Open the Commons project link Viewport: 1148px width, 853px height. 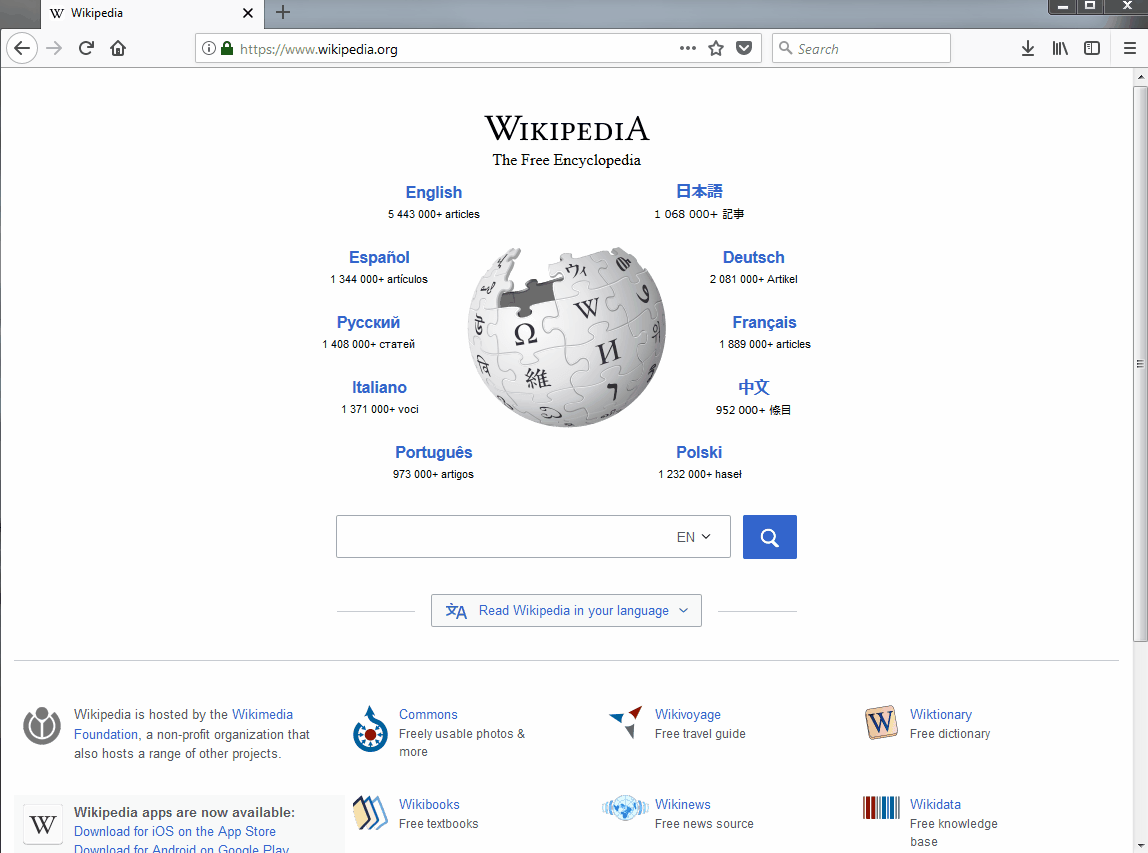(x=428, y=715)
